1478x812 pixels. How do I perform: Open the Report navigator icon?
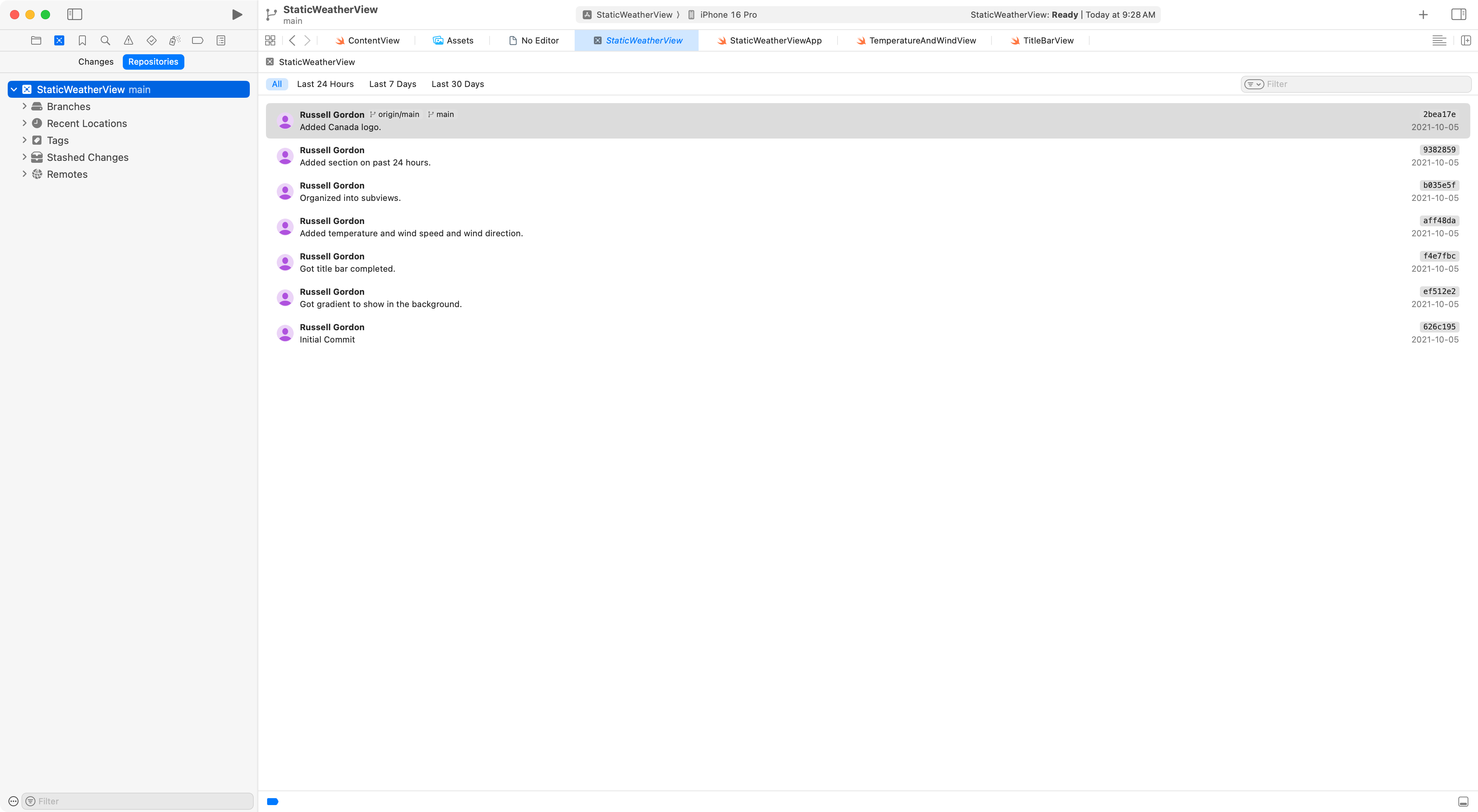tap(221, 40)
